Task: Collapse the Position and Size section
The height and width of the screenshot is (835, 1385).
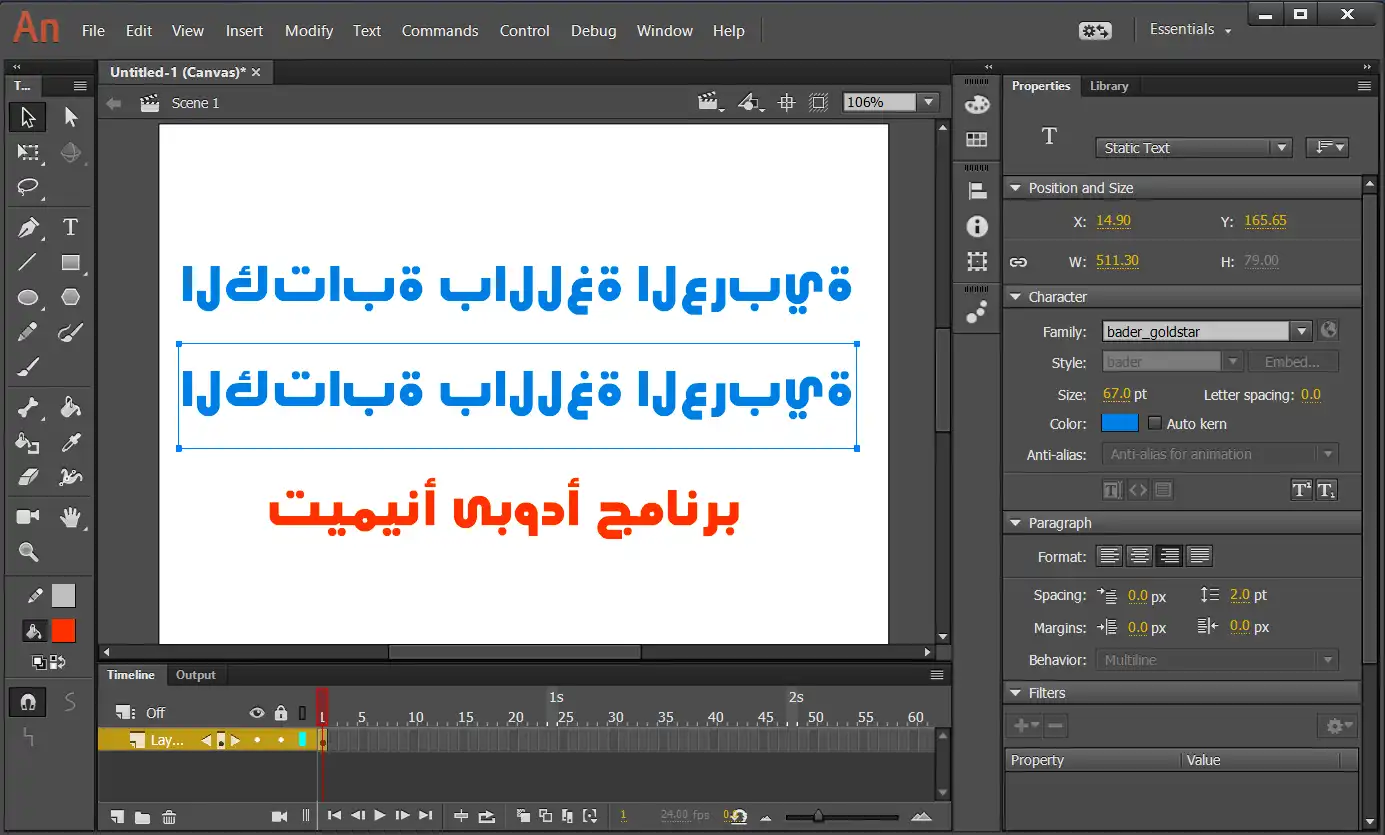Action: pos(1016,188)
